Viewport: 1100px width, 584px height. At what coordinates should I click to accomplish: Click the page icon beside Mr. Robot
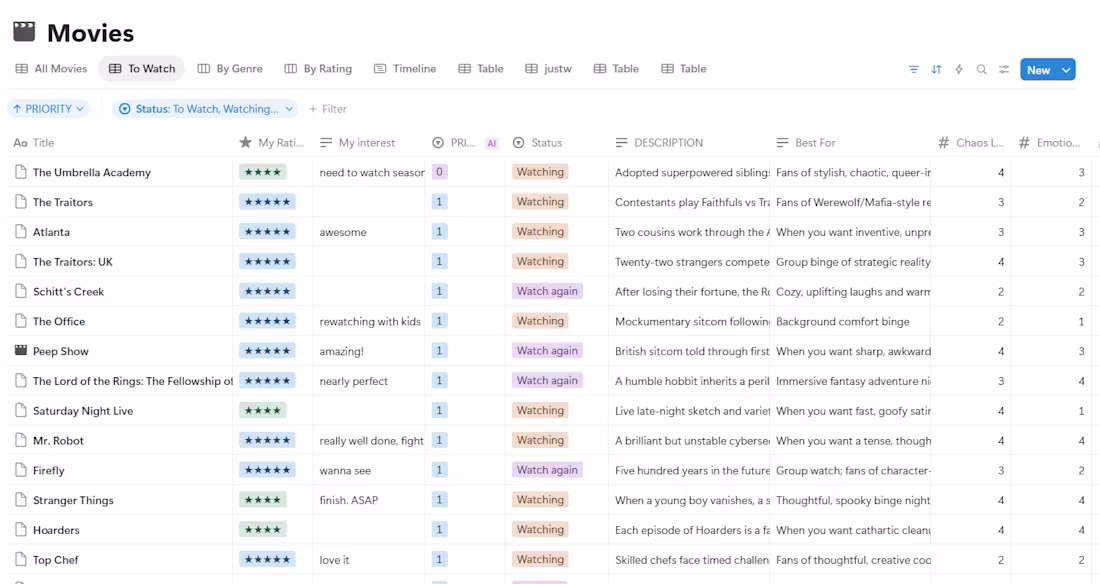point(21,440)
